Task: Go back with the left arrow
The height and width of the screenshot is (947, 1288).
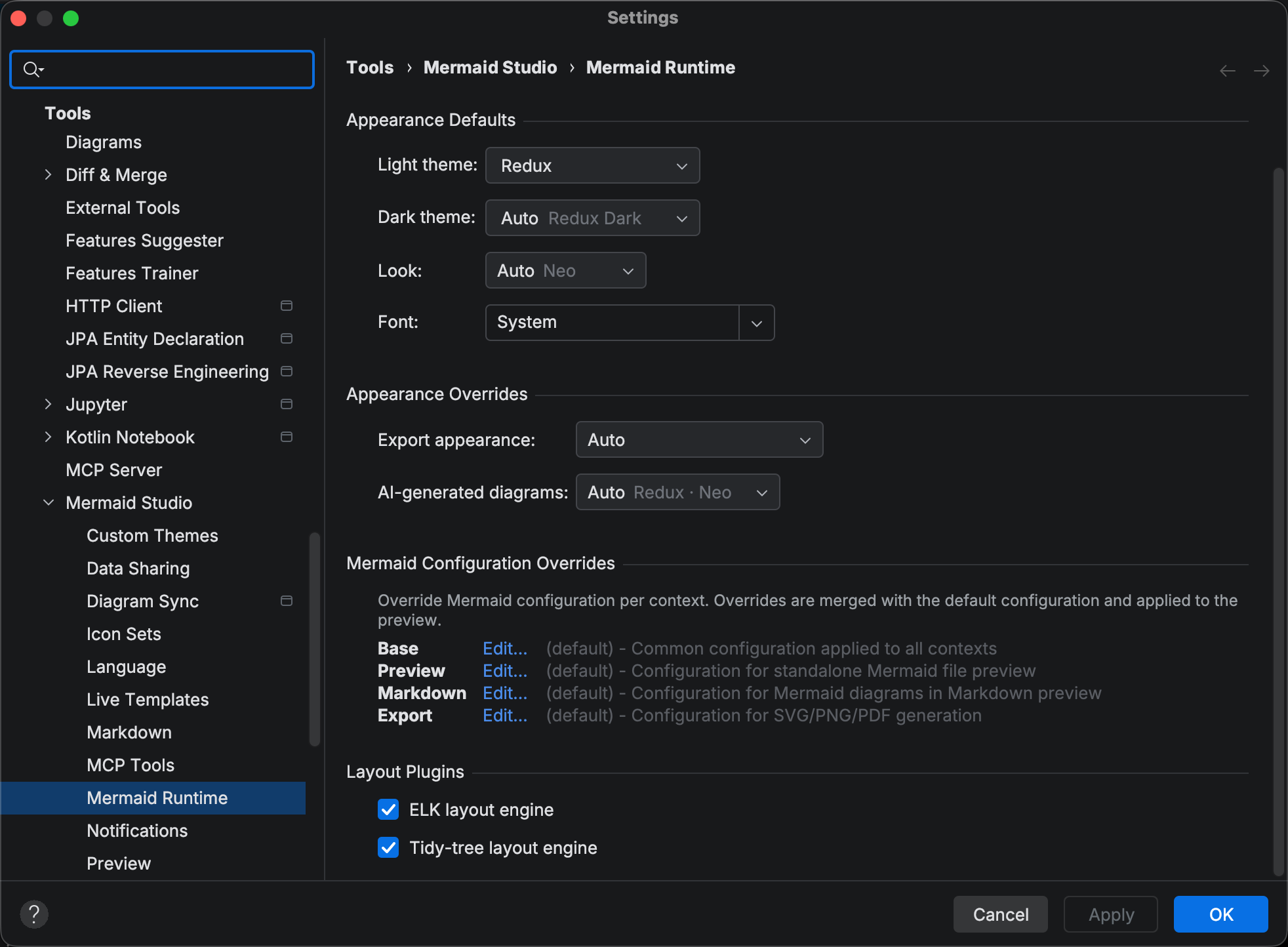Action: 1228,70
